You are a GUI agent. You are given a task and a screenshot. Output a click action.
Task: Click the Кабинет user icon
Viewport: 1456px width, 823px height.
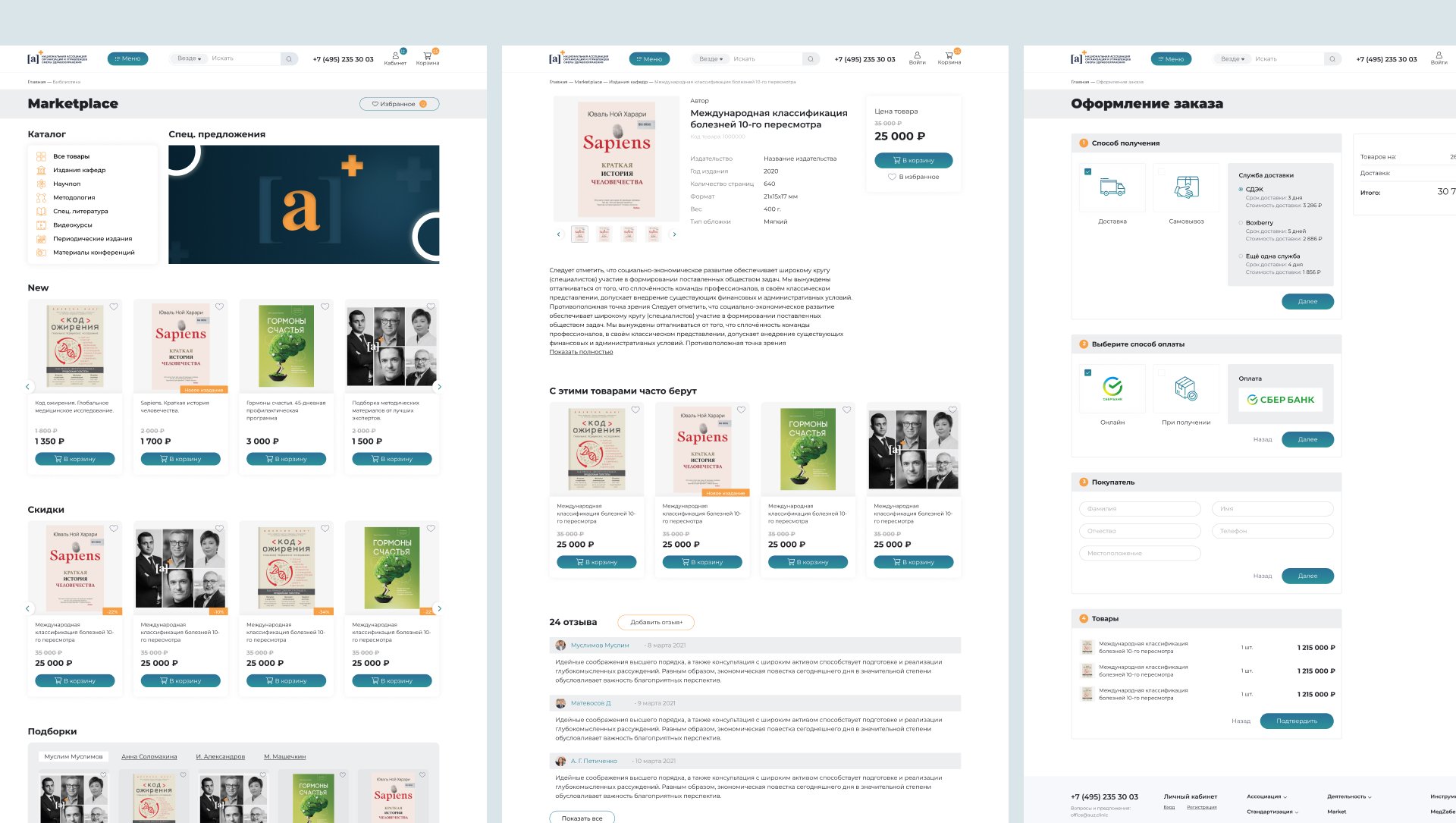tap(395, 56)
